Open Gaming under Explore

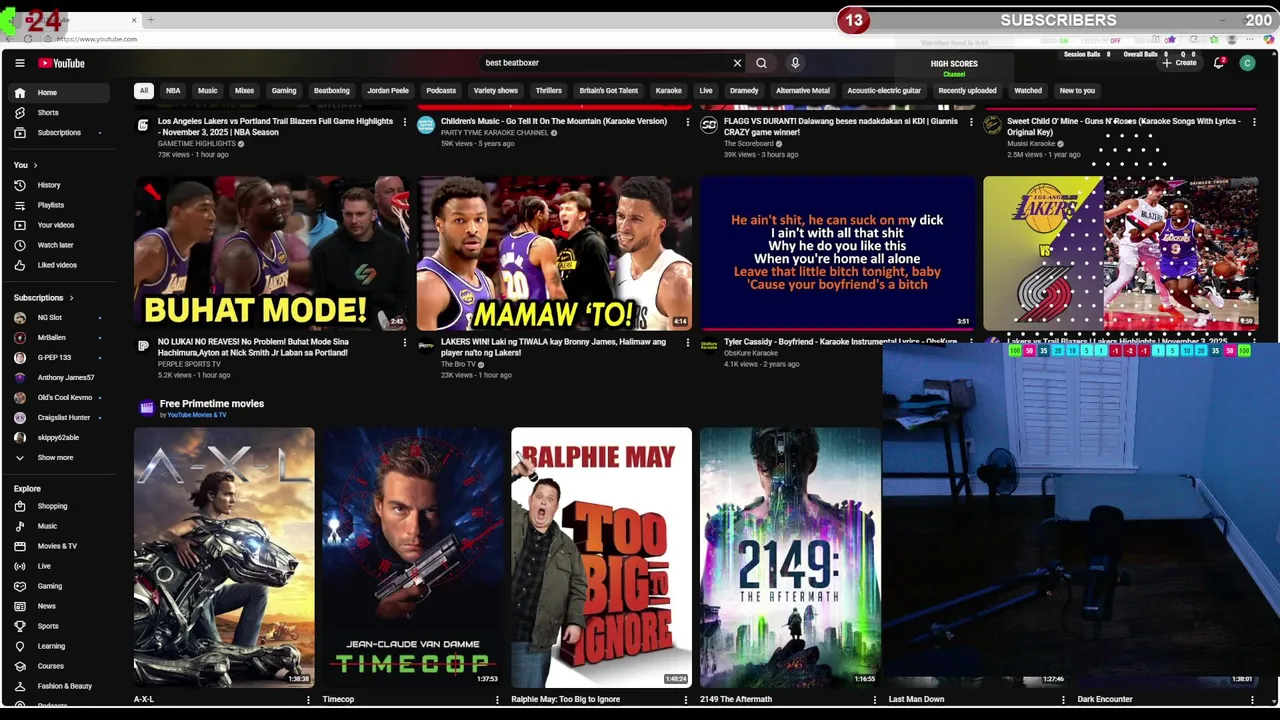point(61,586)
